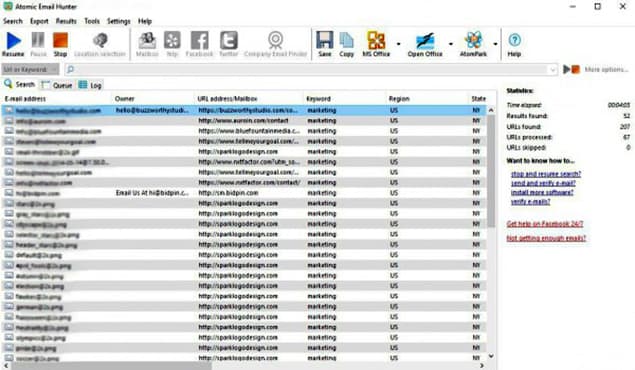The height and width of the screenshot is (370, 635).
Task: Sort by the Keyword column header
Action: pyautogui.click(x=345, y=99)
